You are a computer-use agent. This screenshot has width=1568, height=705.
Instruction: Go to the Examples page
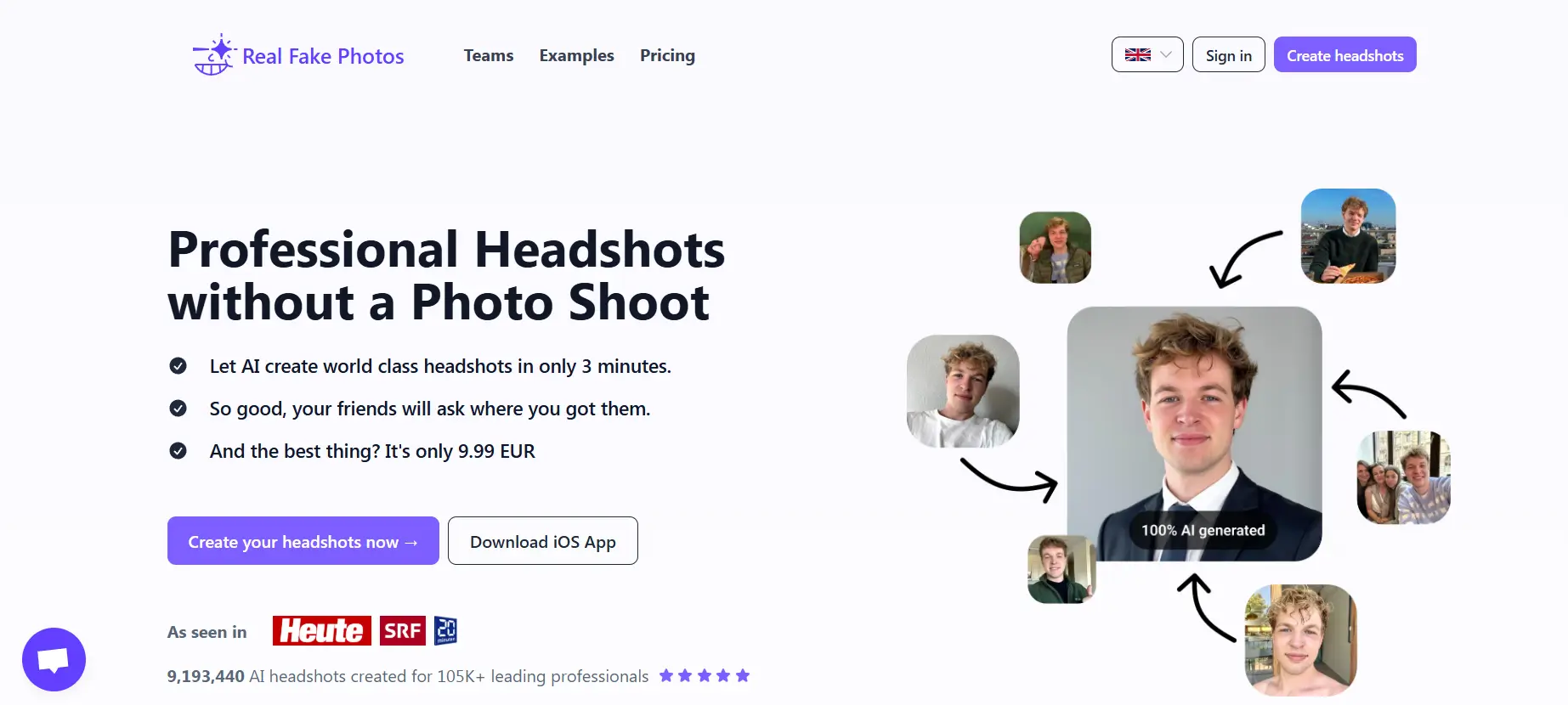[x=576, y=55]
